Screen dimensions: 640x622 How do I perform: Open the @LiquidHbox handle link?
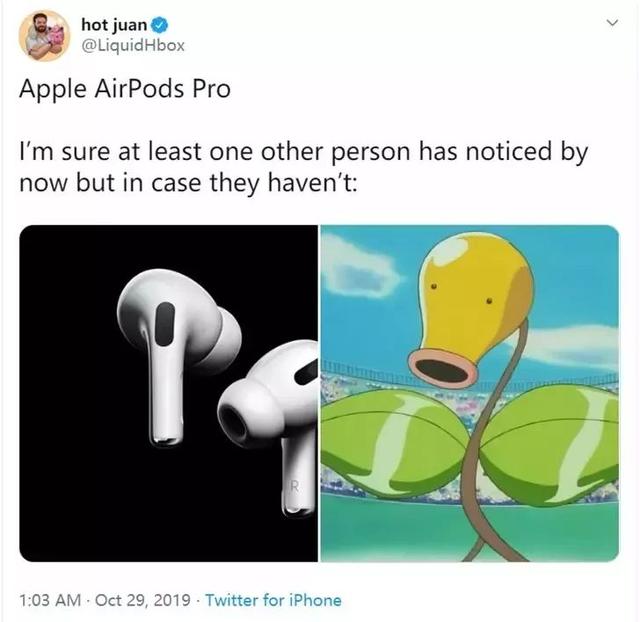[133, 45]
